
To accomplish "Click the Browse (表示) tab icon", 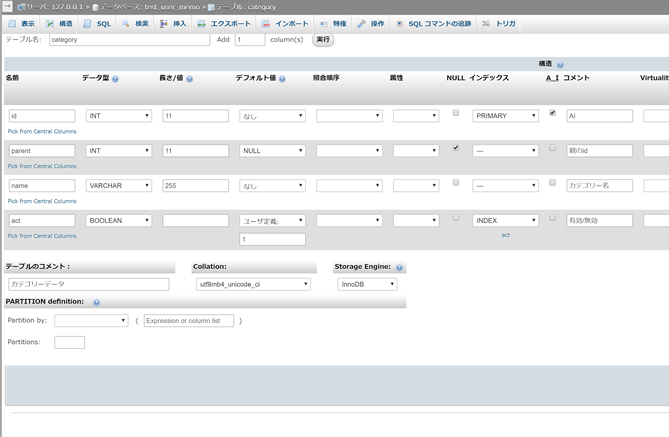I will (12, 24).
